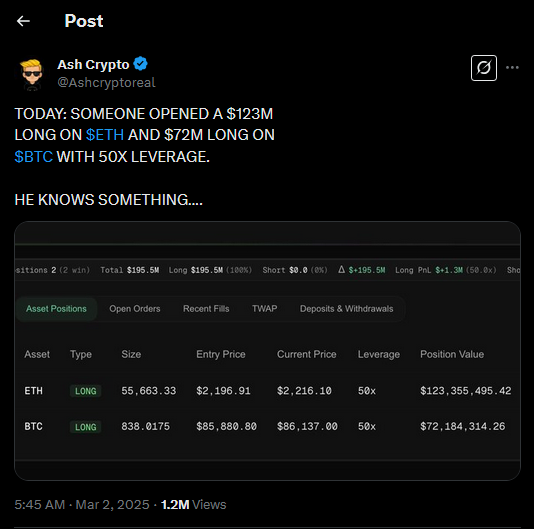Open the @Ashcryptoreal handle link
Viewport: 534px width, 529px height.
coord(106,82)
